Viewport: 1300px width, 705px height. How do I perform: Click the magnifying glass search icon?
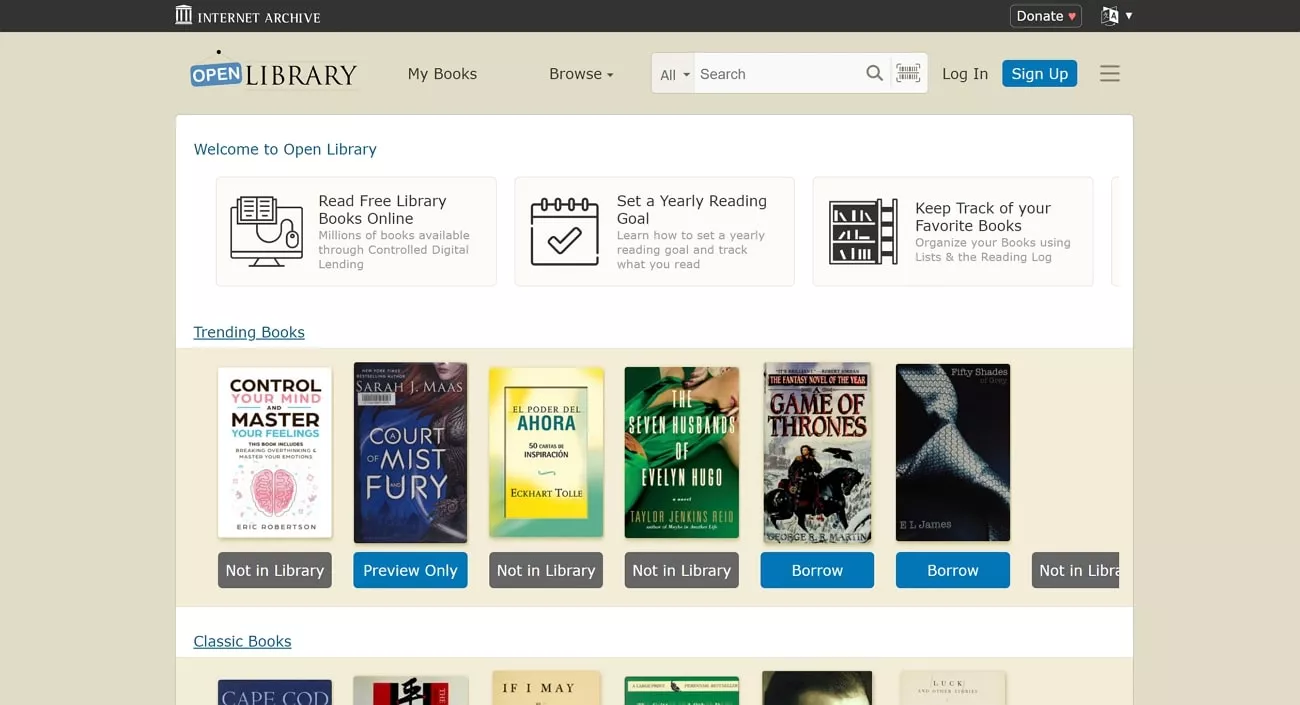pos(874,73)
